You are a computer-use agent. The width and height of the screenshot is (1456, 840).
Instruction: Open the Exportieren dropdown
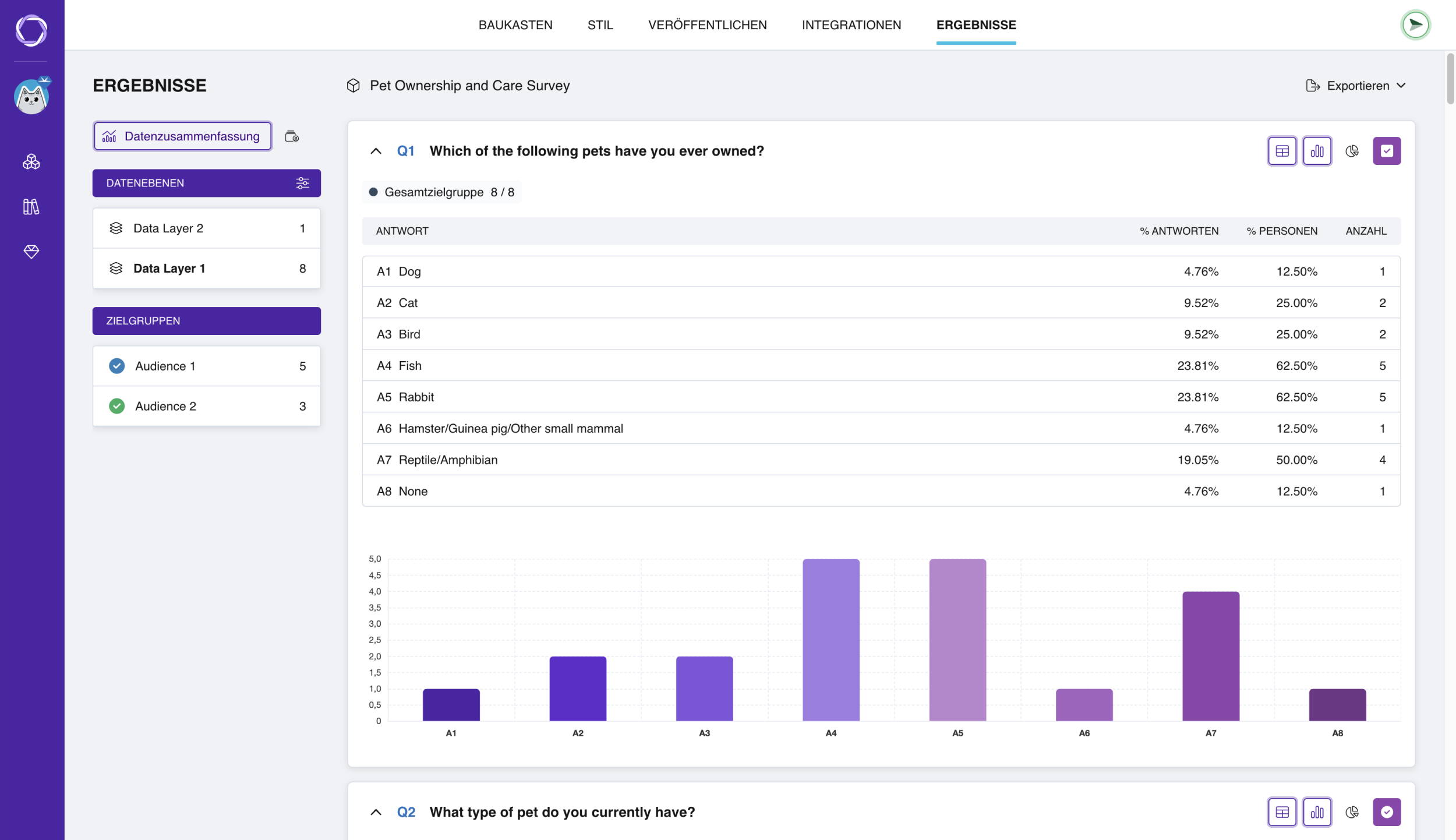[x=1356, y=86]
